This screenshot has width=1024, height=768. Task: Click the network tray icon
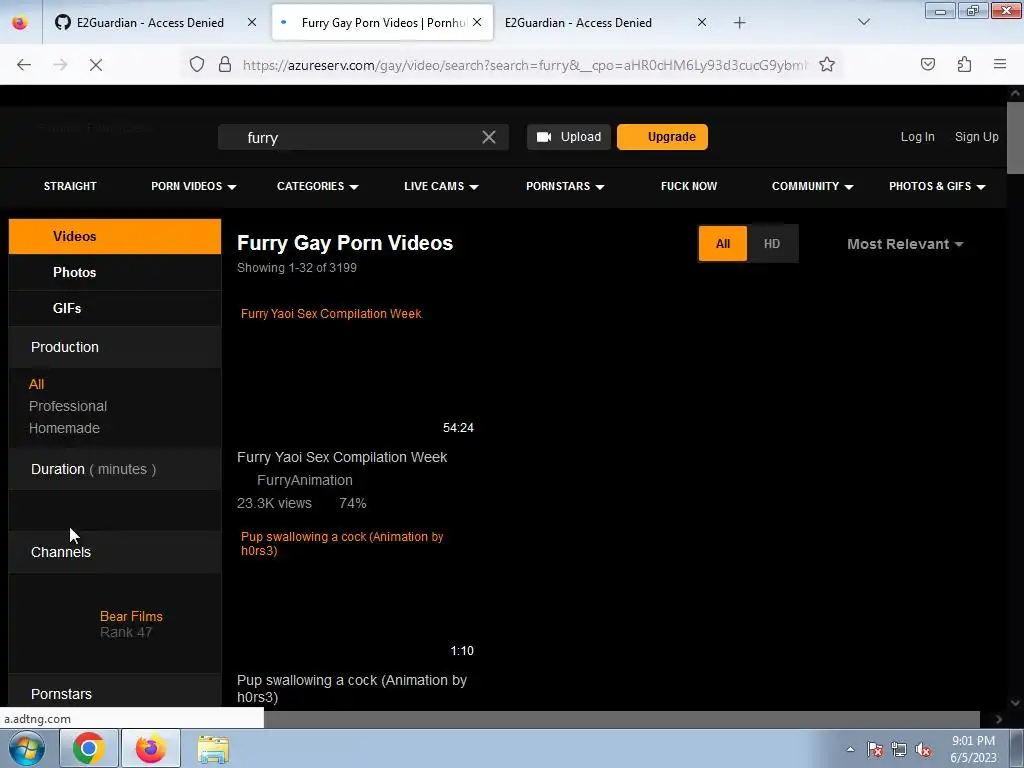[x=899, y=749]
